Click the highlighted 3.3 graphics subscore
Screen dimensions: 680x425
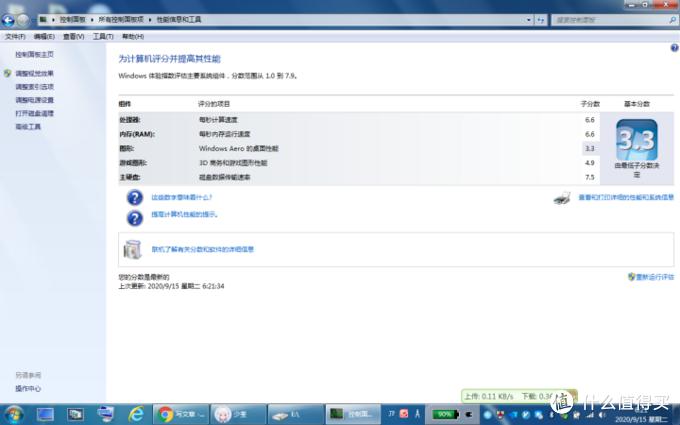(590, 148)
